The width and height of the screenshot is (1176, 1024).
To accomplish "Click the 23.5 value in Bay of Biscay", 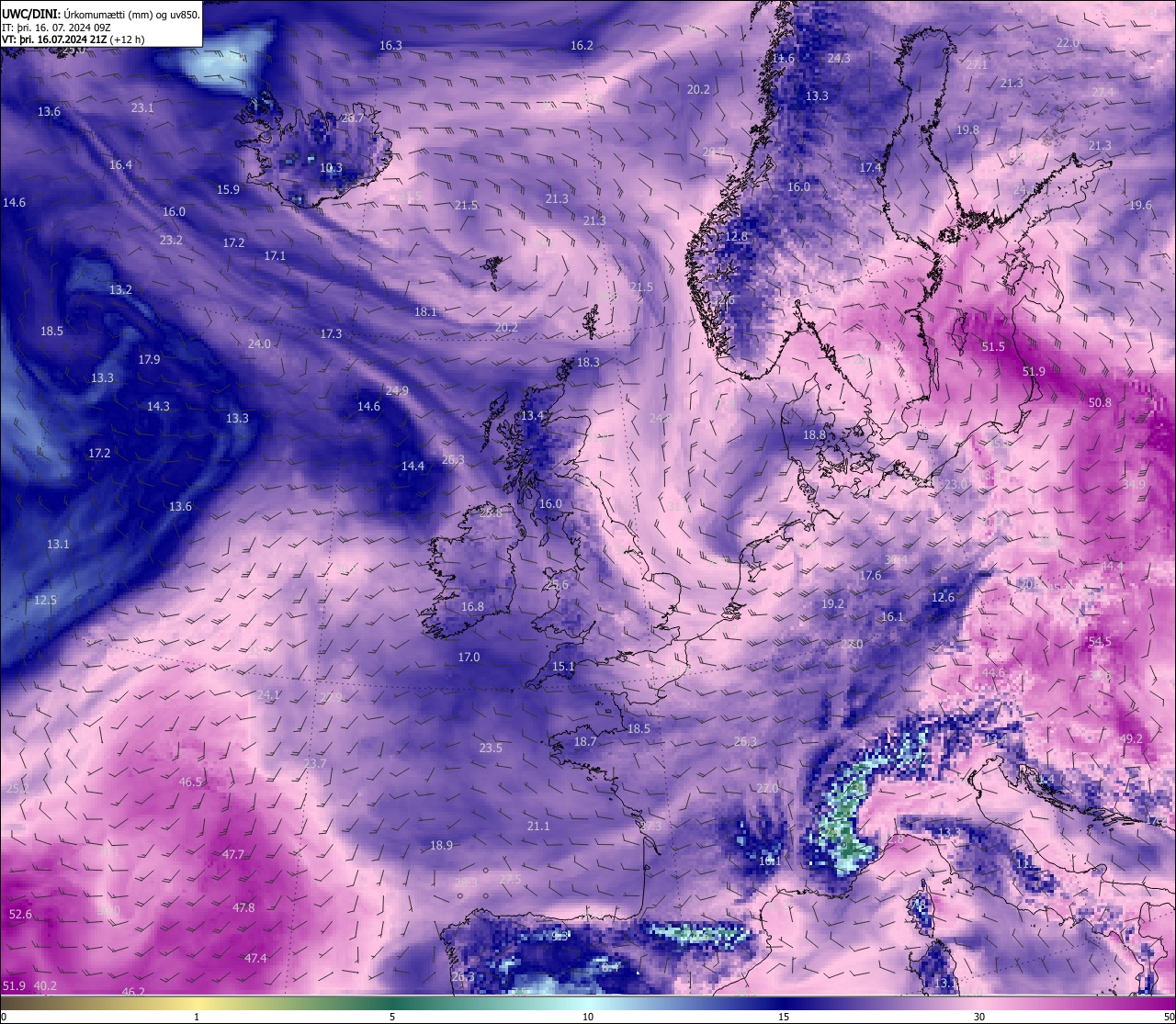I will coord(491,748).
